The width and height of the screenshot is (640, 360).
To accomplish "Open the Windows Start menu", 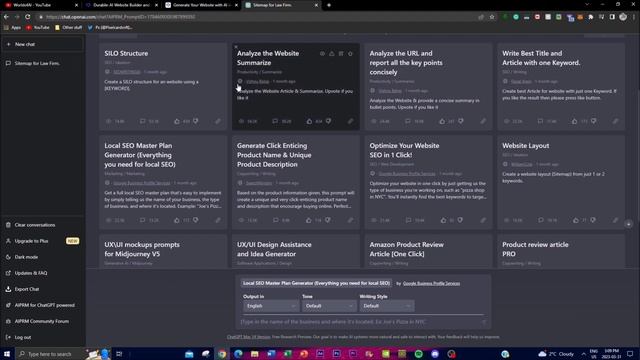I will pyautogui.click(x=7, y=354).
